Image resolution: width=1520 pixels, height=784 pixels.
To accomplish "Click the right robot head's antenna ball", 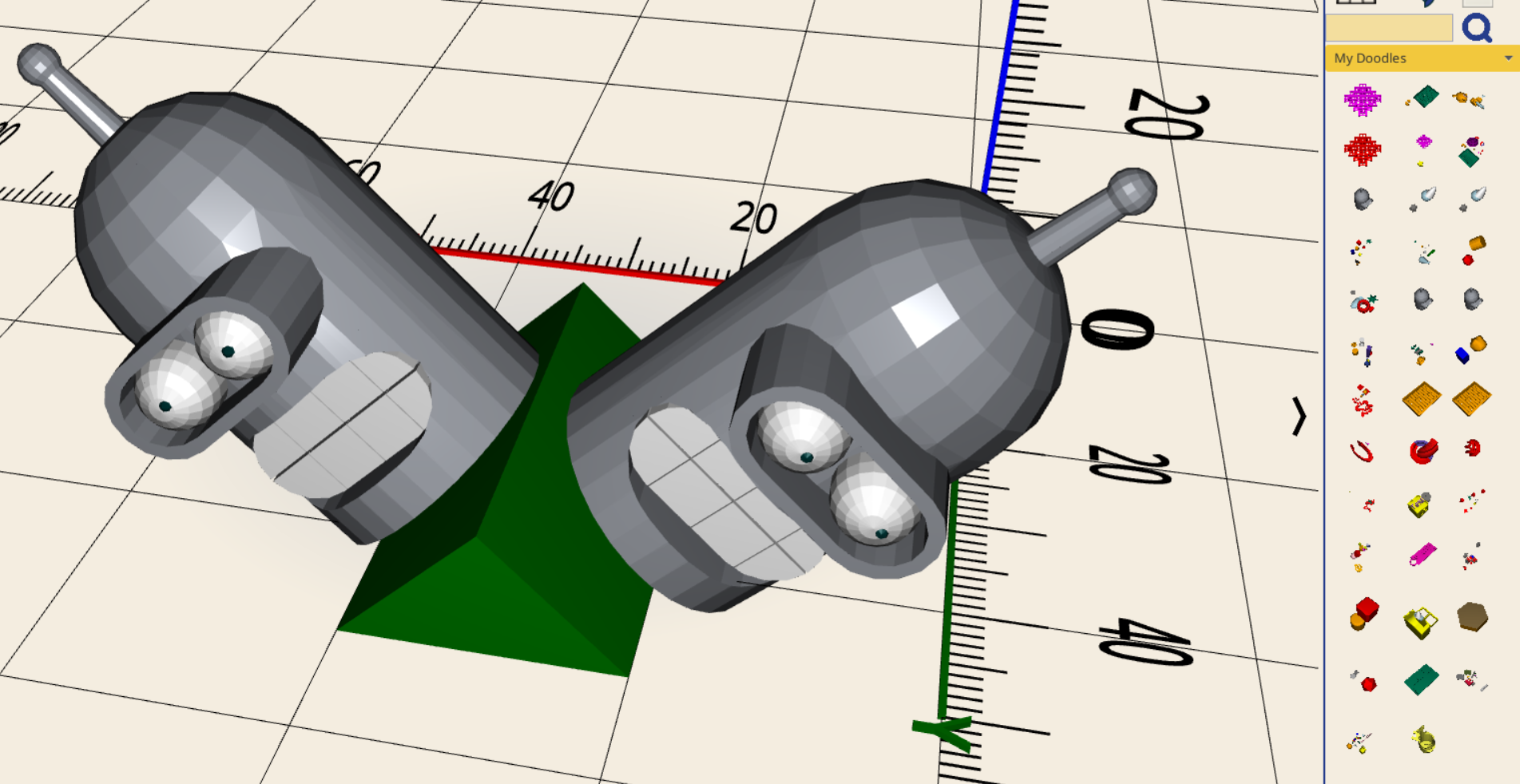I will pyautogui.click(x=1131, y=192).
